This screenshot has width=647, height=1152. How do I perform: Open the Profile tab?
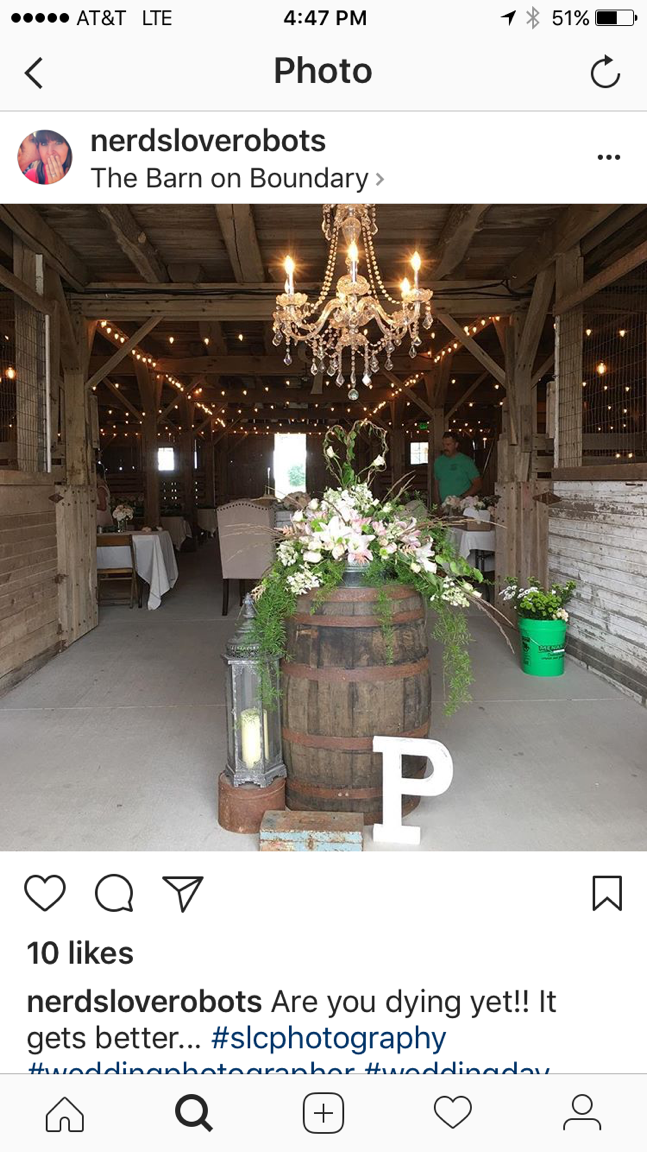582,1113
